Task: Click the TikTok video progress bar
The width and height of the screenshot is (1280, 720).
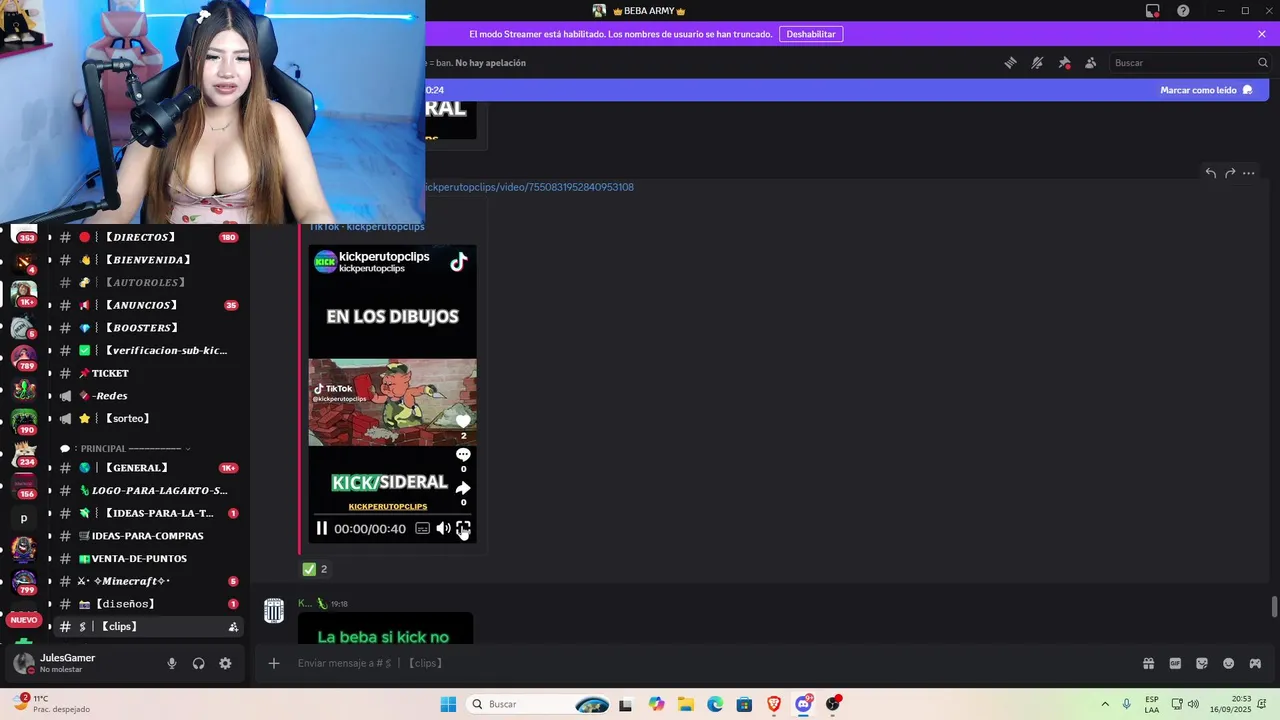Action: [392, 515]
